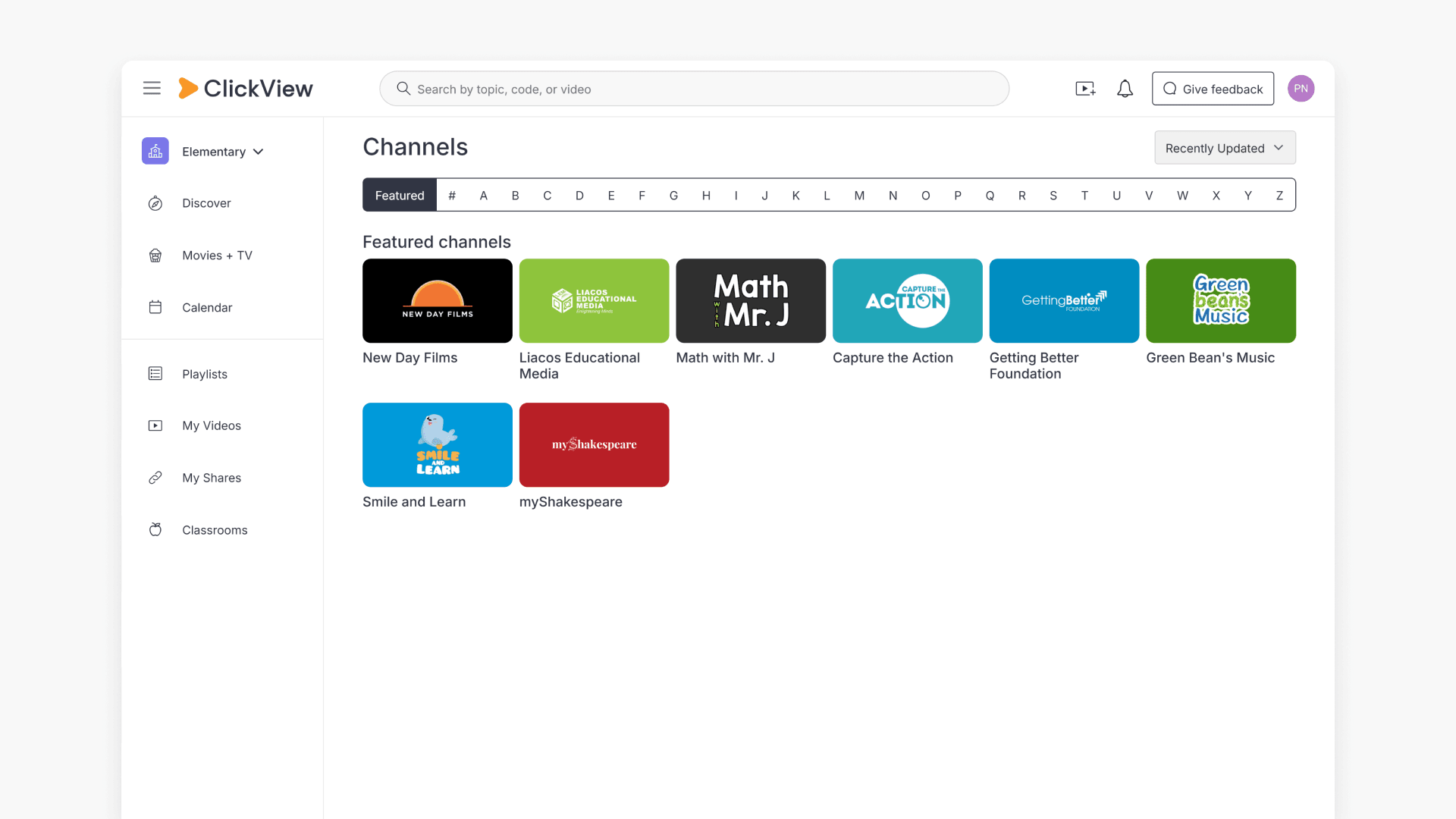The width and height of the screenshot is (1456, 819).
Task: Filter channels by letter G
Action: coord(673,195)
